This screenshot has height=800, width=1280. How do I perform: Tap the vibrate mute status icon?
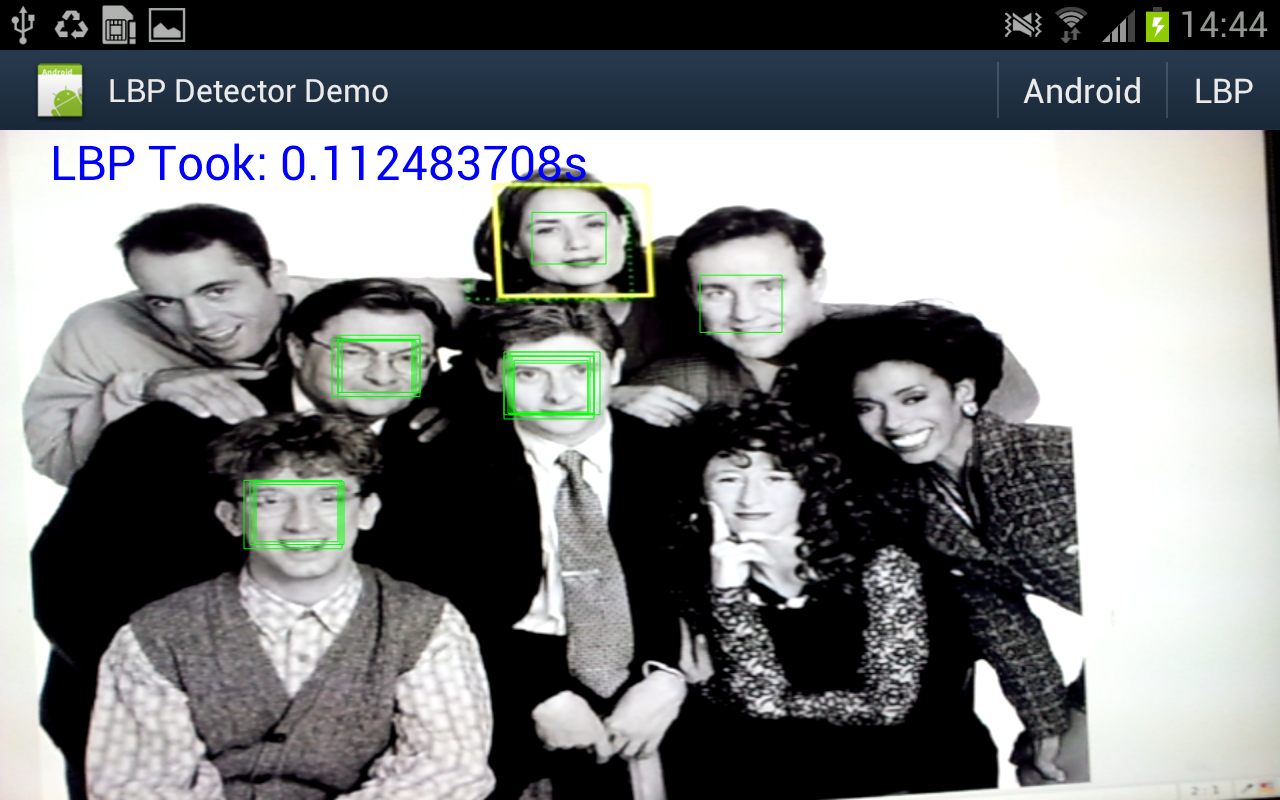click(x=1023, y=25)
